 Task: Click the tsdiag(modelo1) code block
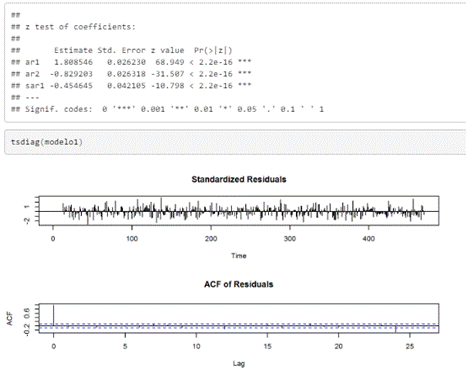coord(235,142)
